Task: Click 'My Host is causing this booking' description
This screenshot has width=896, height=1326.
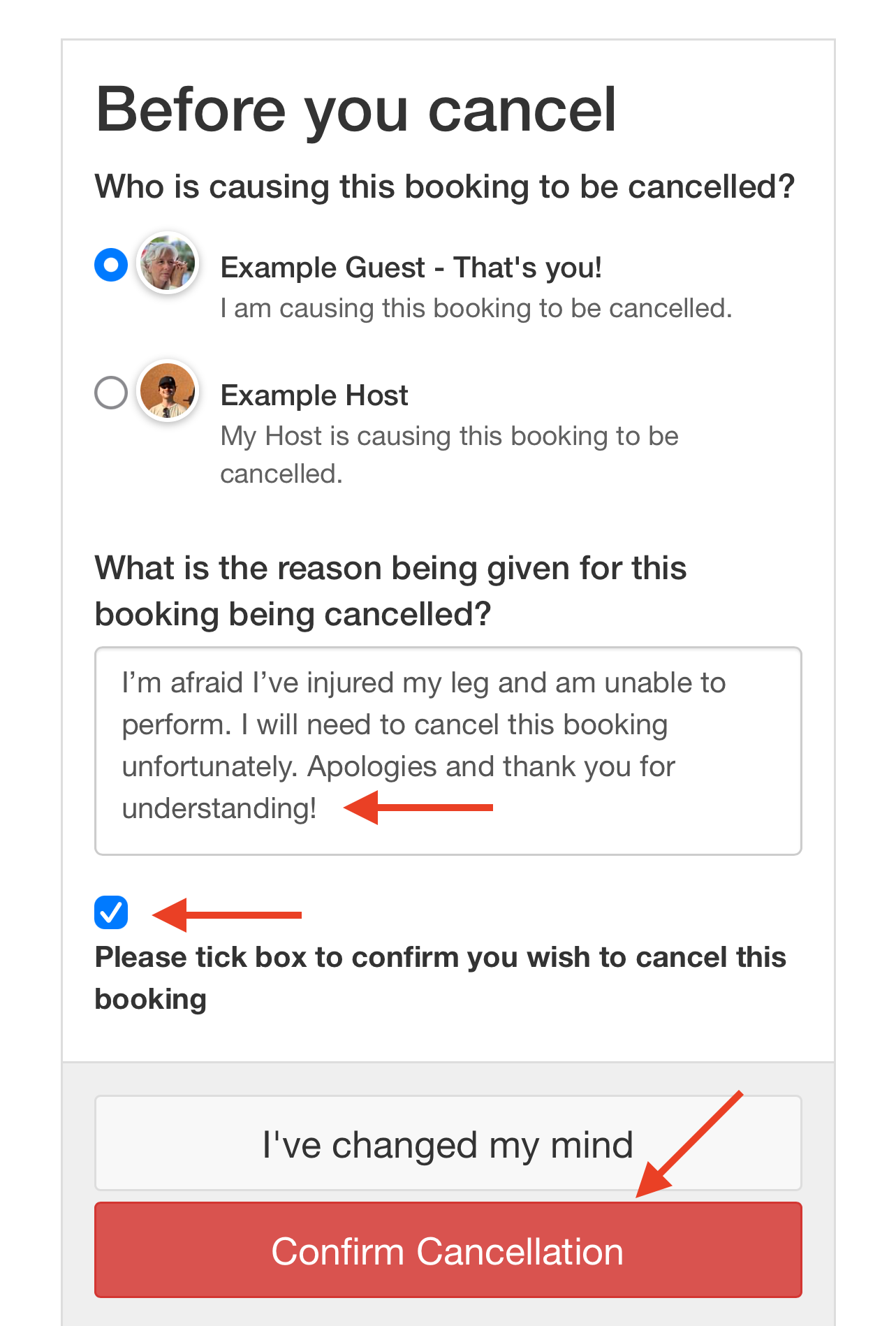Action: click(450, 455)
